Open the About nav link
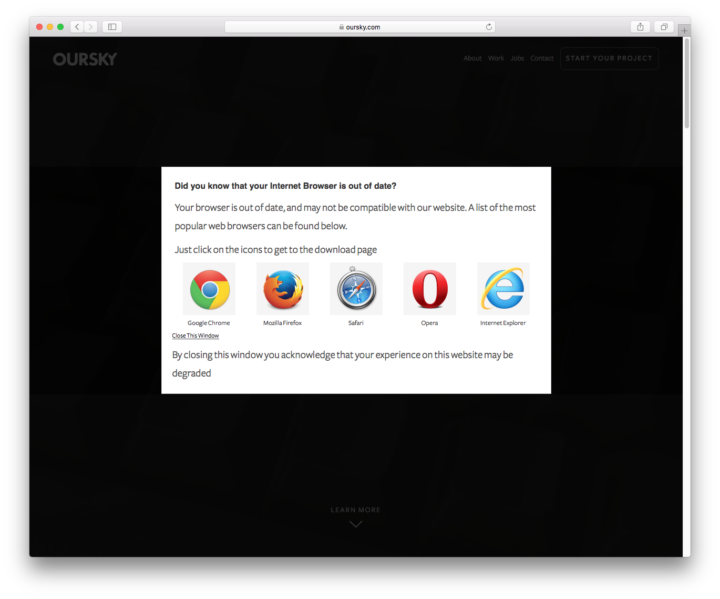The image size is (720, 599). pos(472,58)
